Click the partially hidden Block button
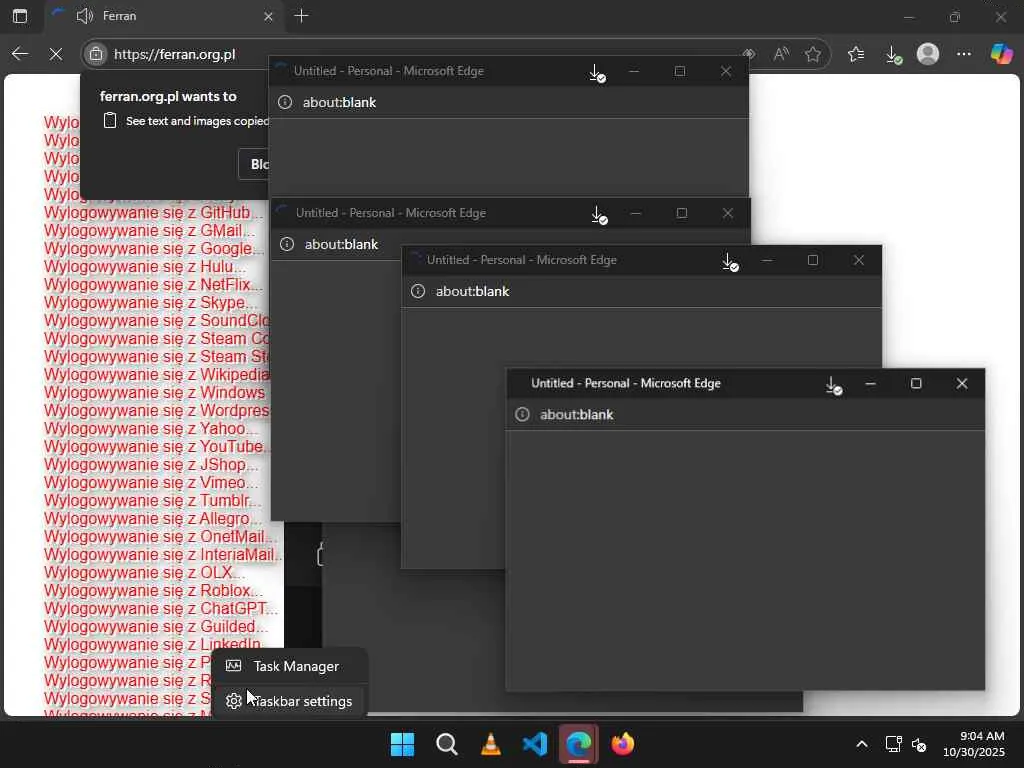 pos(254,164)
